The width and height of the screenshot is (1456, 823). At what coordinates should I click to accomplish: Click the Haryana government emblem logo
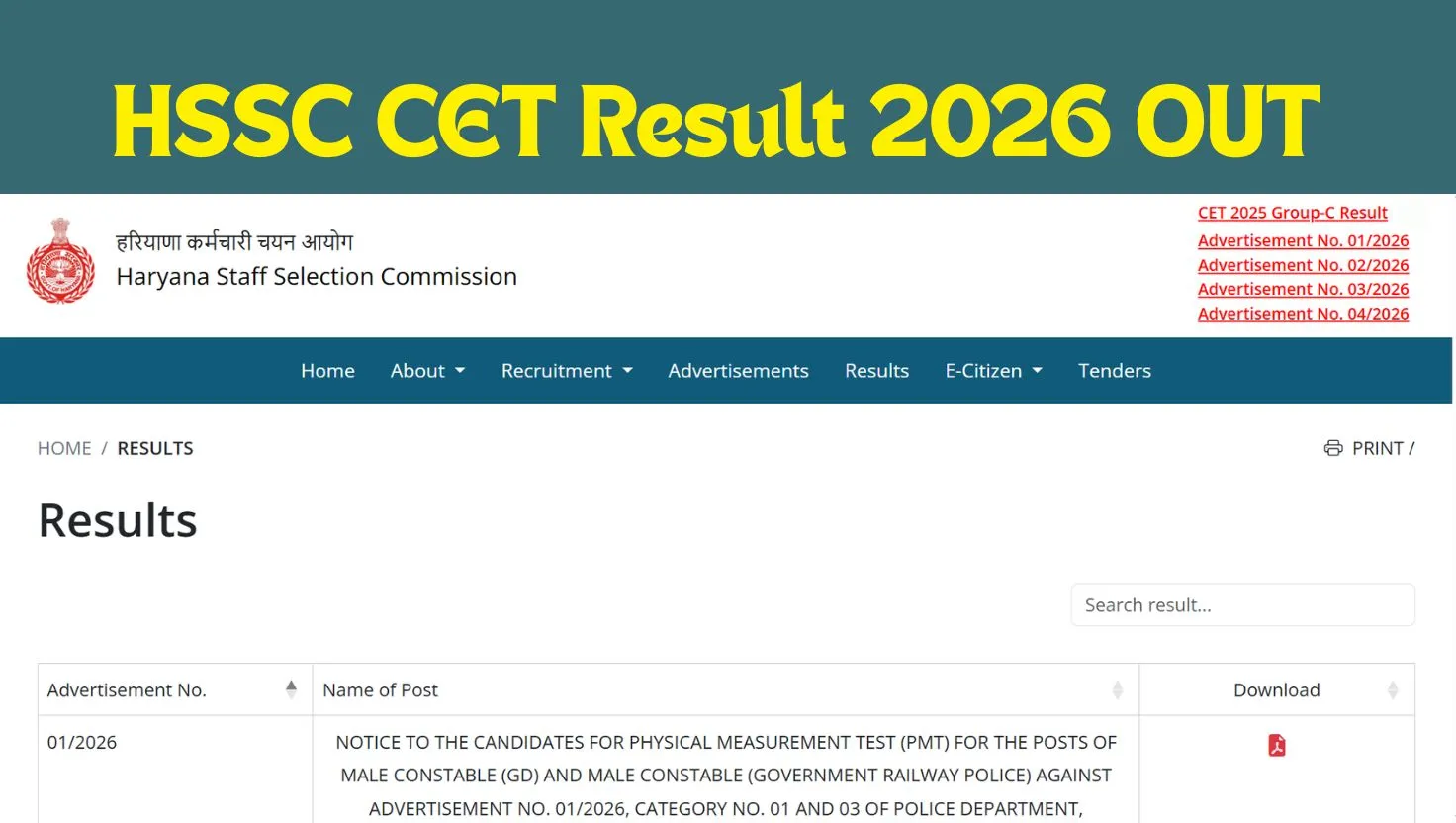[x=60, y=261]
